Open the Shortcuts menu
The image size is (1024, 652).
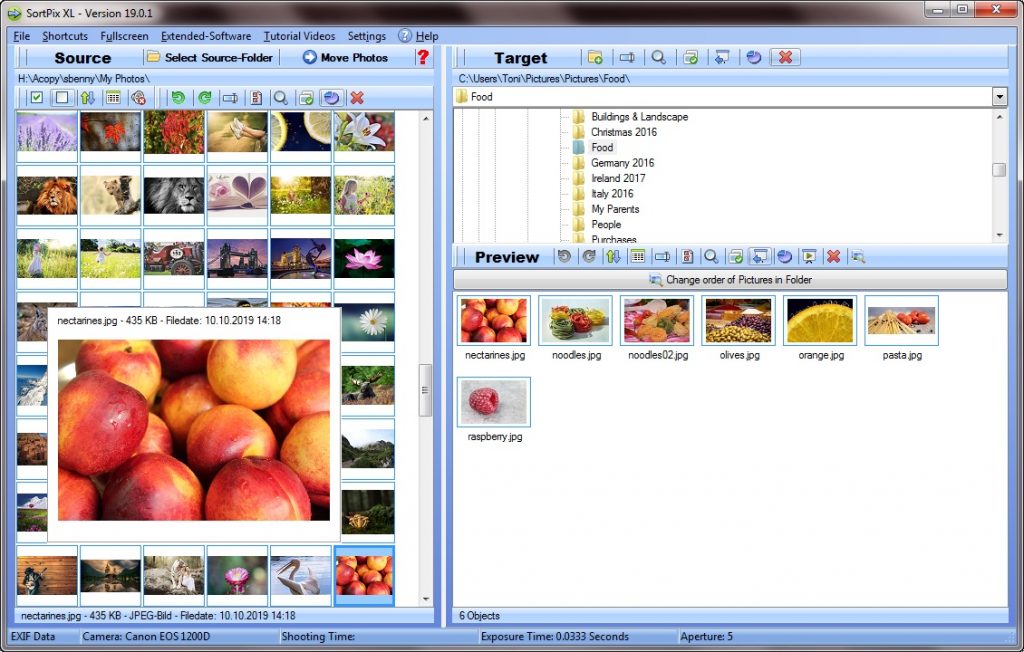65,36
